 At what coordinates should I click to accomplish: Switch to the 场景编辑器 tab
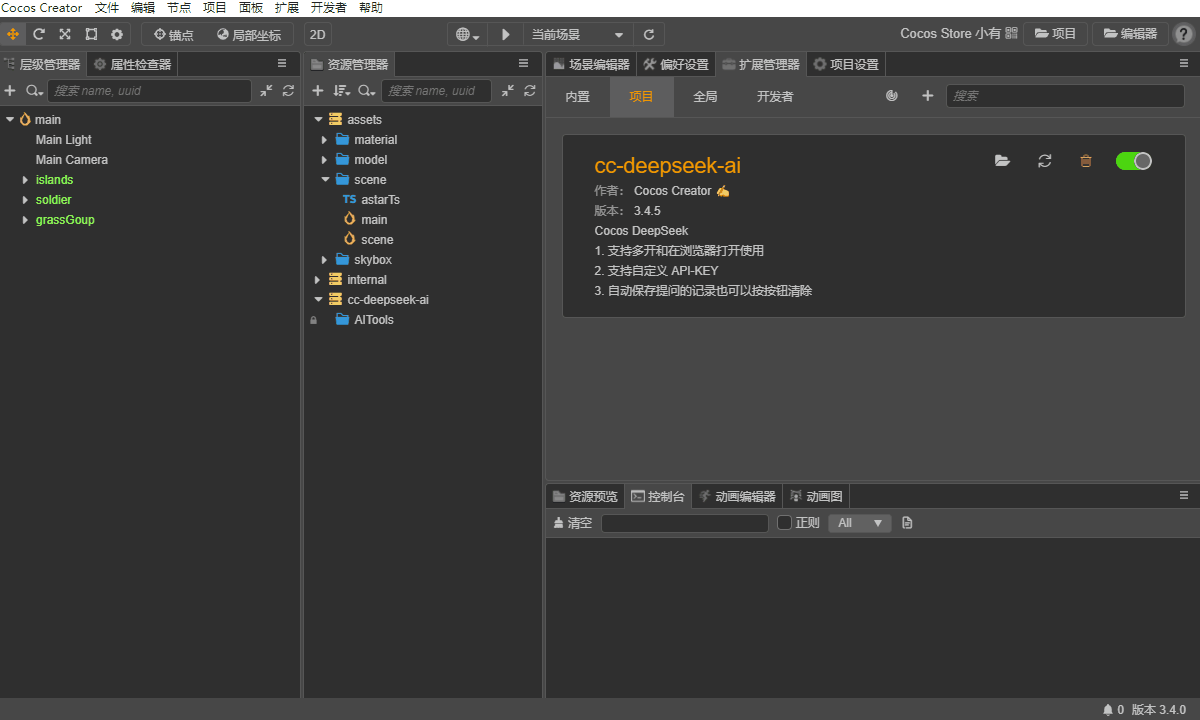591,65
